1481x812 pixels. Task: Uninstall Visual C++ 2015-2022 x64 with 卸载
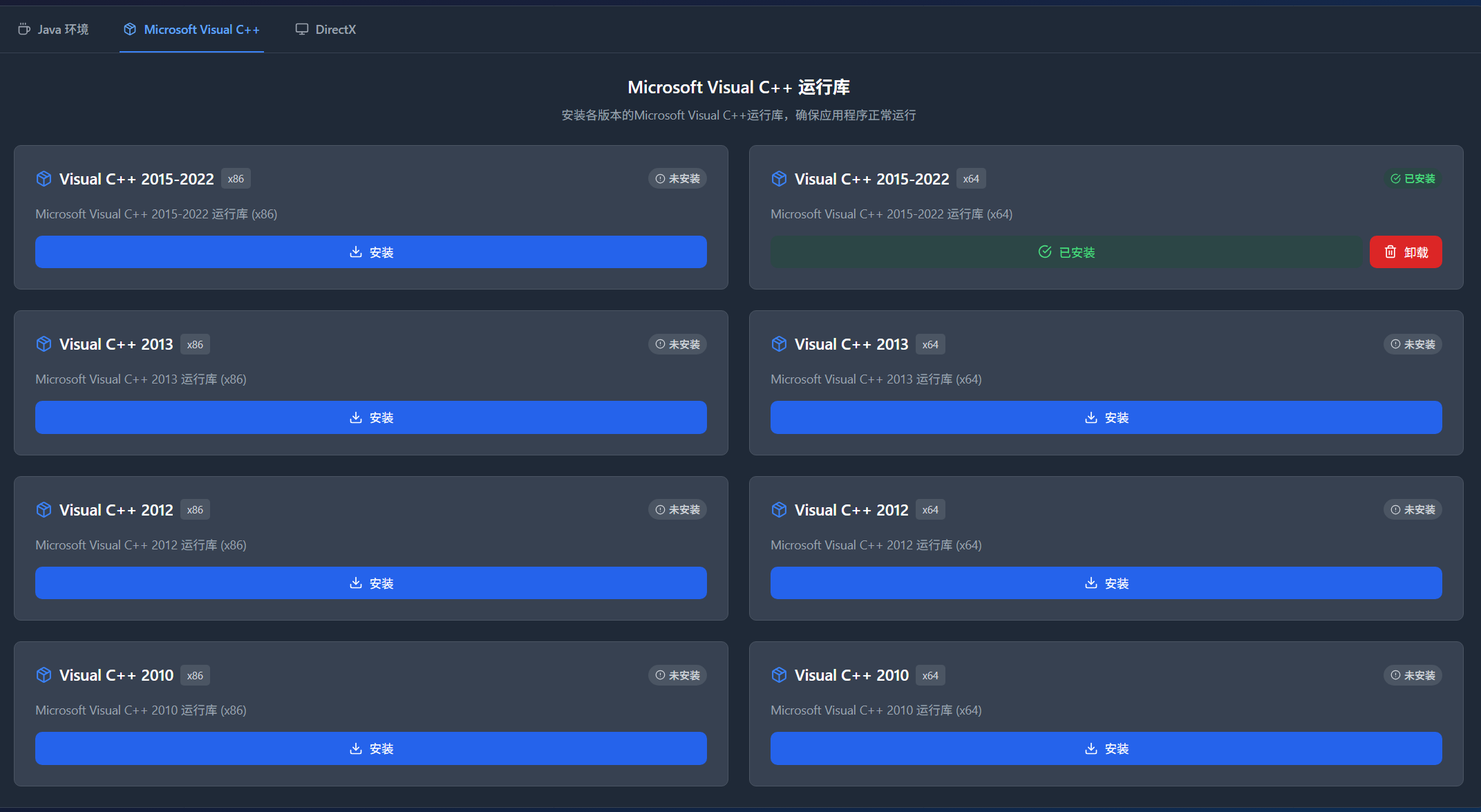click(1406, 252)
